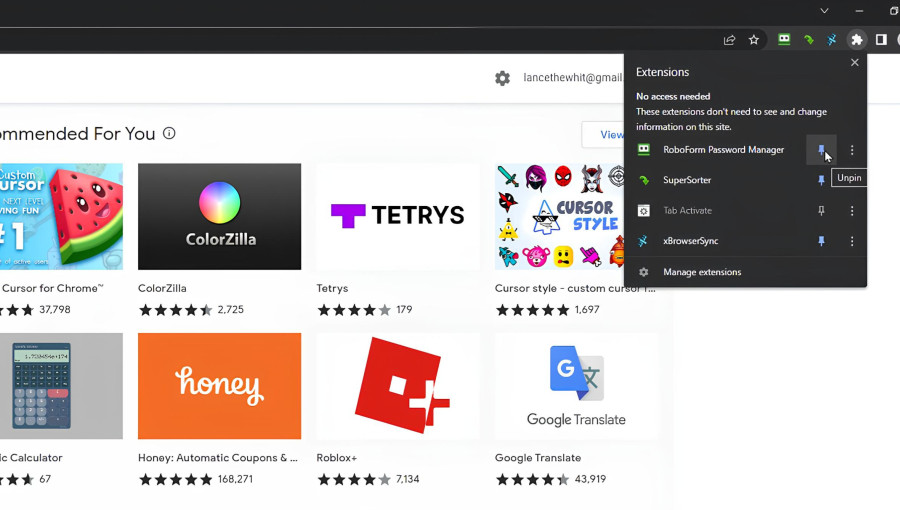Open SuperSorter extension from the toolbar
The image size is (900, 510).
point(808,40)
